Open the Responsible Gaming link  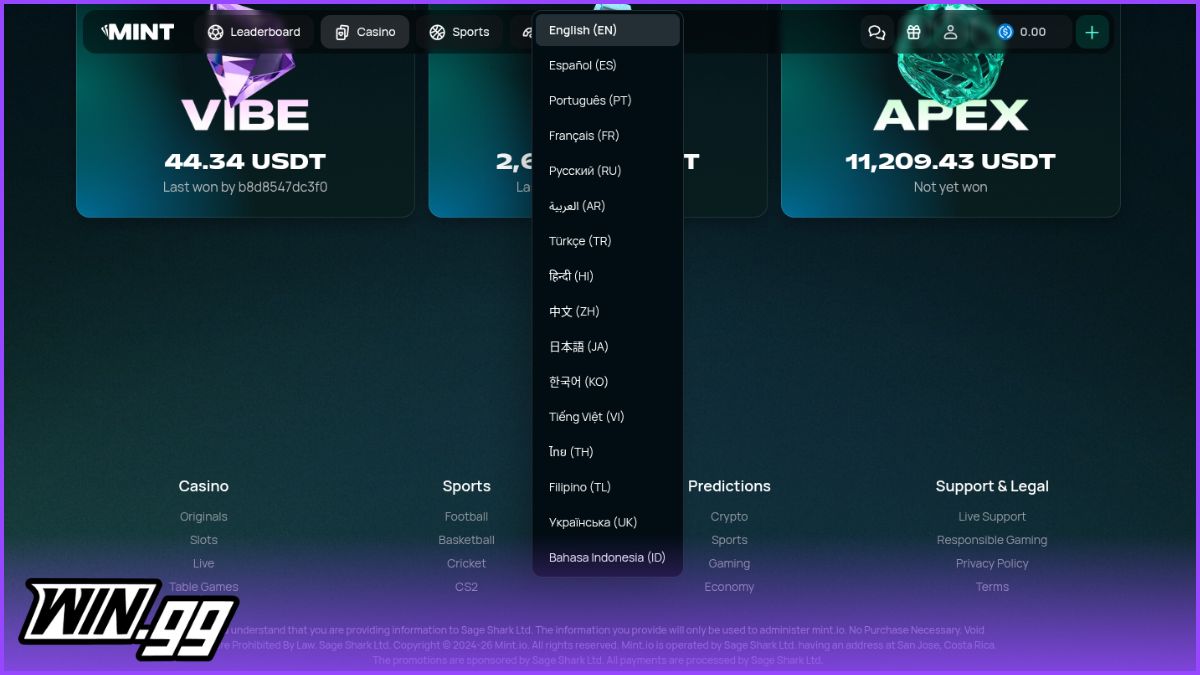coord(992,540)
